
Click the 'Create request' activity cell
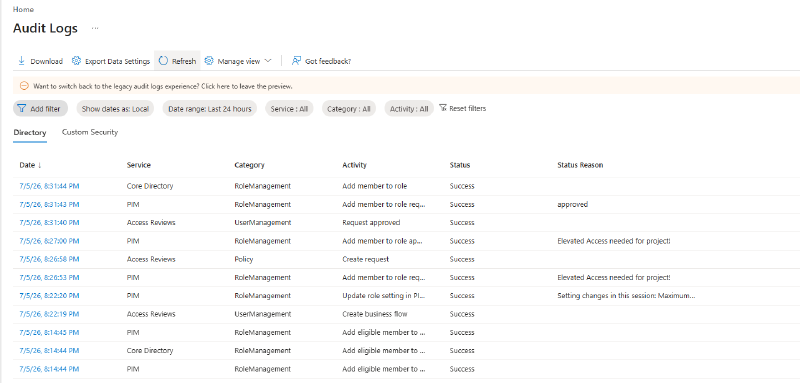coord(365,259)
